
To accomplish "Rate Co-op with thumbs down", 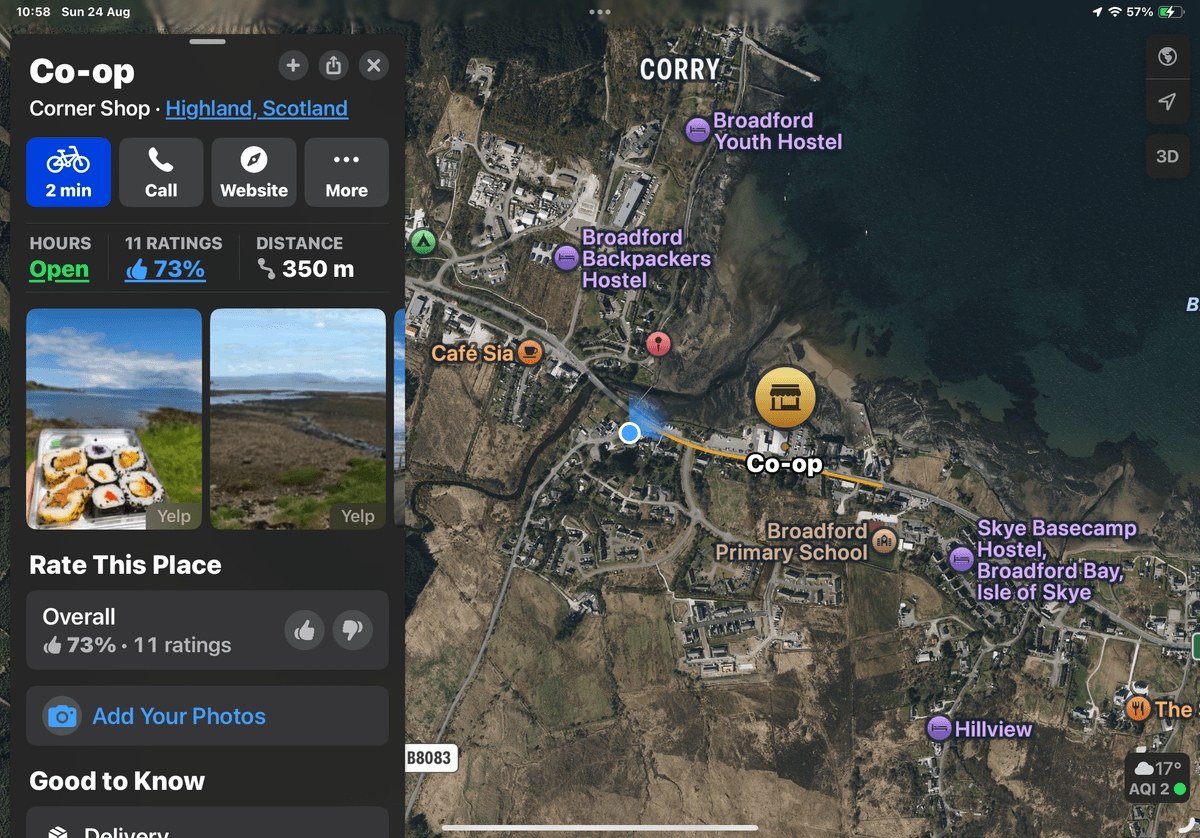I will pos(352,630).
